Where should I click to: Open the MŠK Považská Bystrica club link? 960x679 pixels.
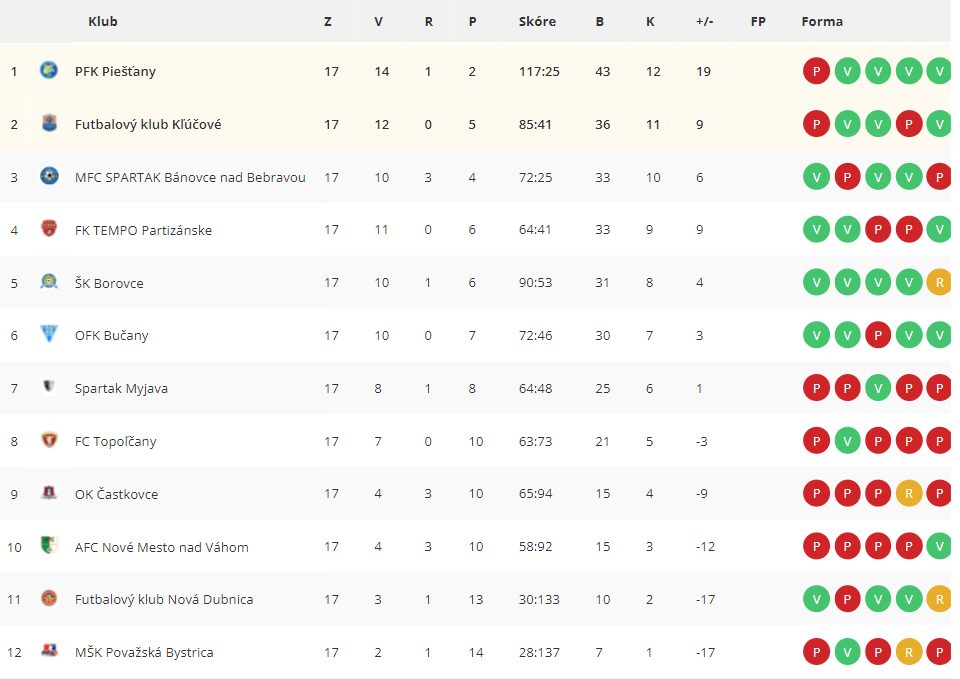pyautogui.click(x=144, y=653)
